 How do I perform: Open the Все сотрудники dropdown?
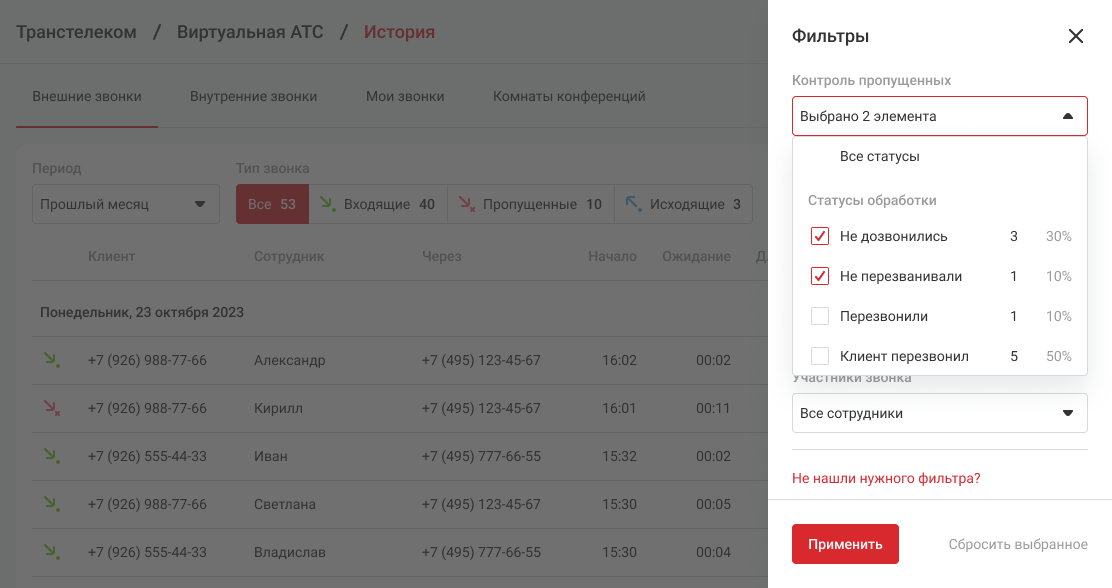pos(939,413)
